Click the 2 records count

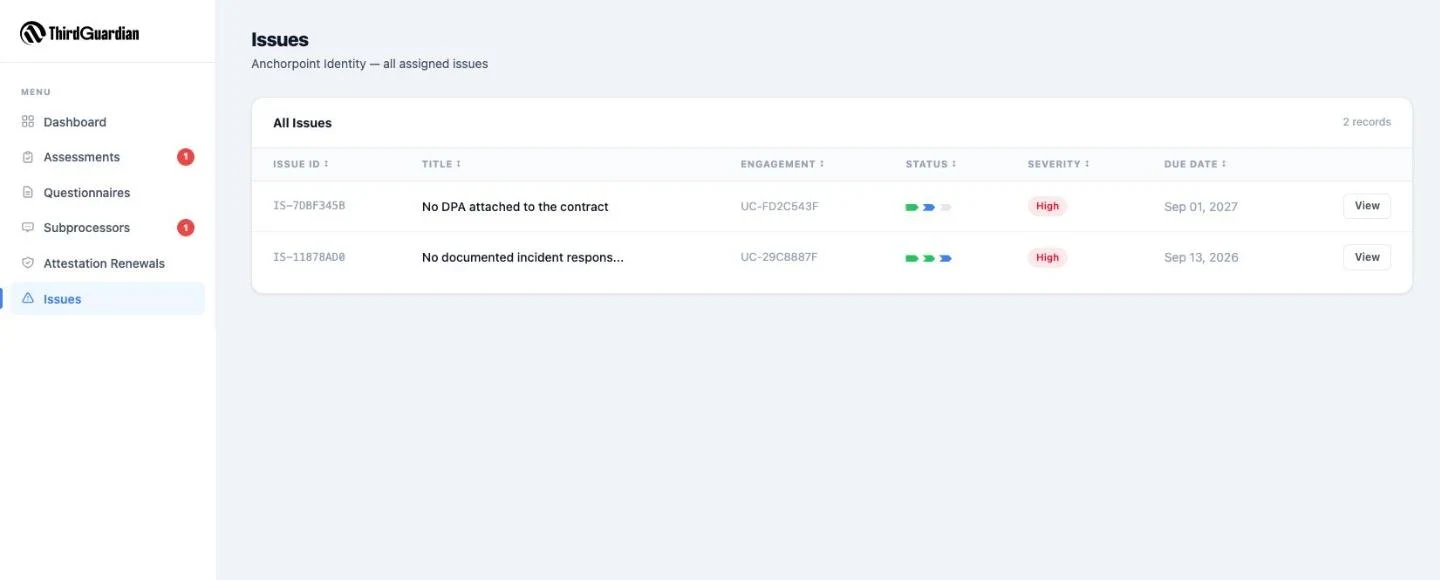point(1366,122)
